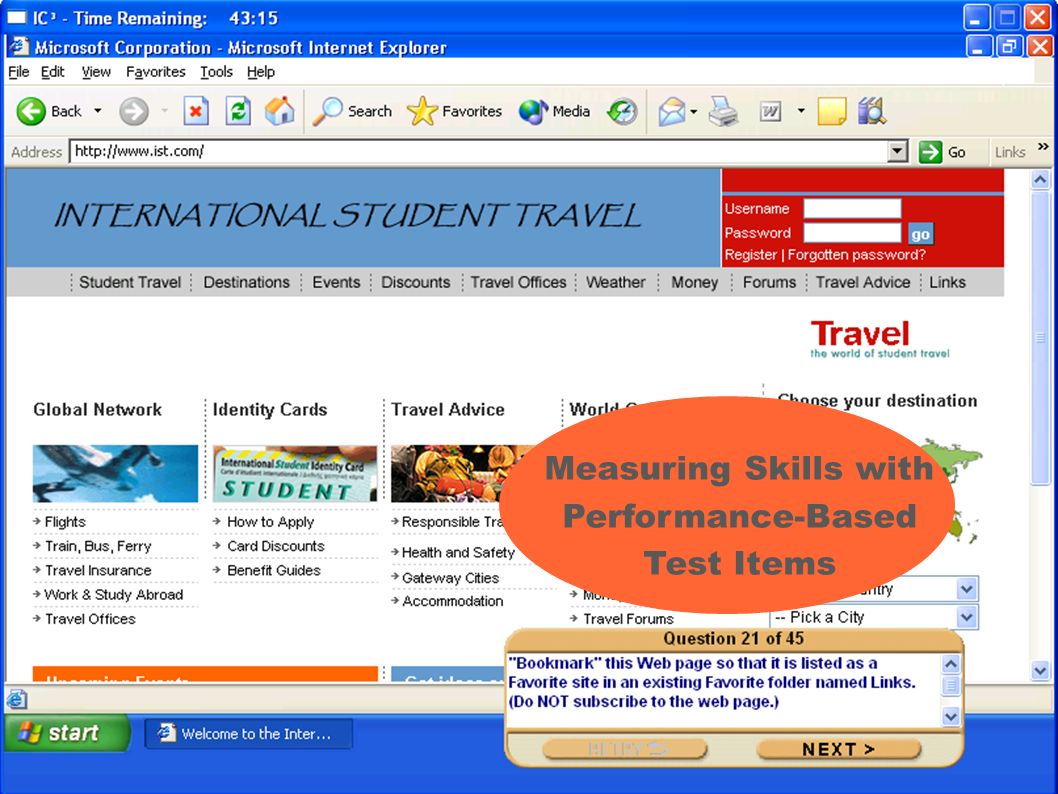Click the IE page icon in title bar
Image resolution: width=1058 pixels, height=794 pixels.
18,47
